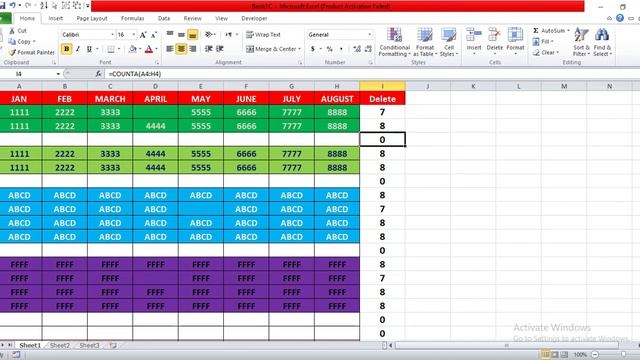Click the Format cells icon
Viewport: 640px width, 360px height.
pyautogui.click(x=515, y=36)
